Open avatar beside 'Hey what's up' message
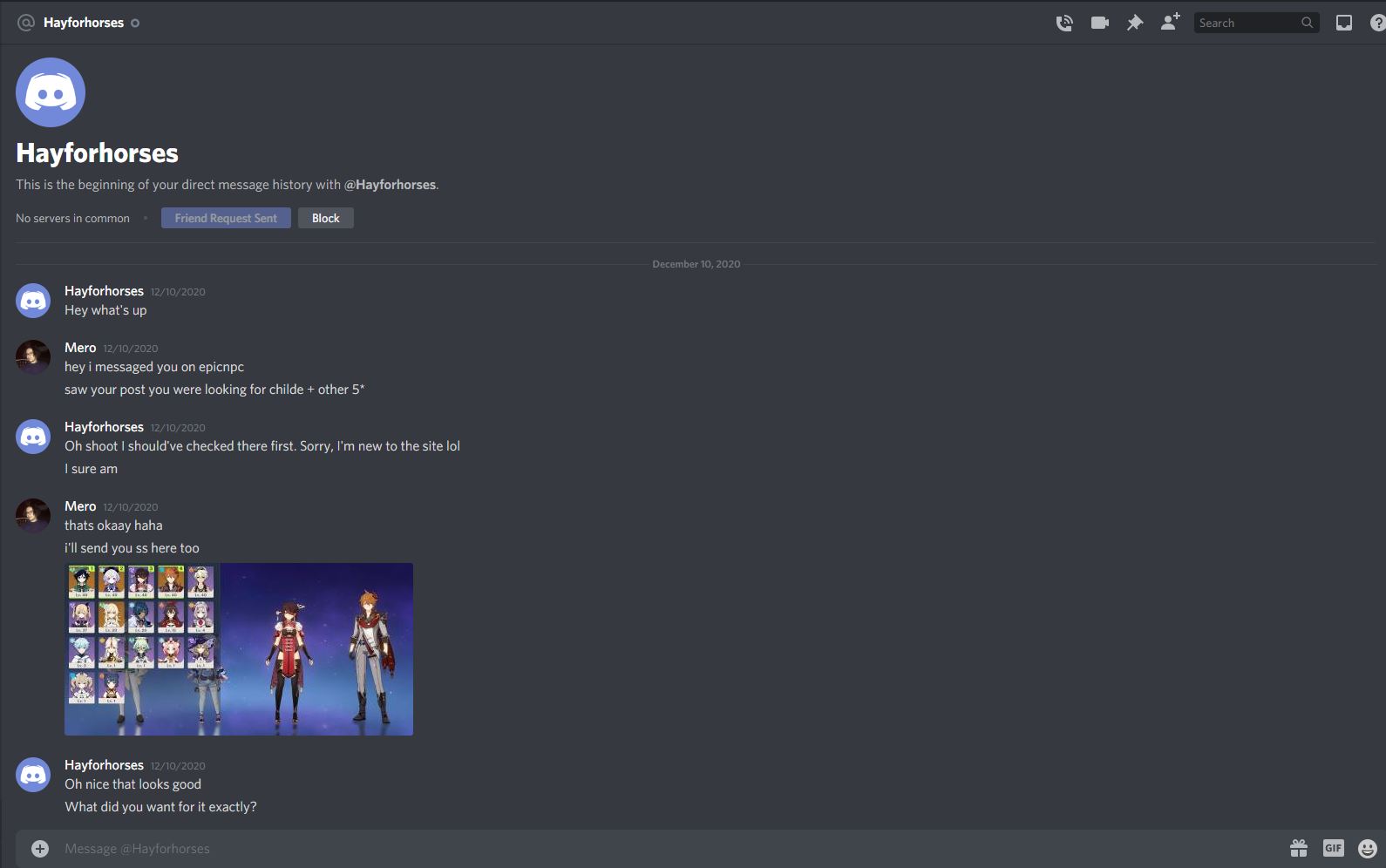This screenshot has height=868, width=1386. point(33,301)
